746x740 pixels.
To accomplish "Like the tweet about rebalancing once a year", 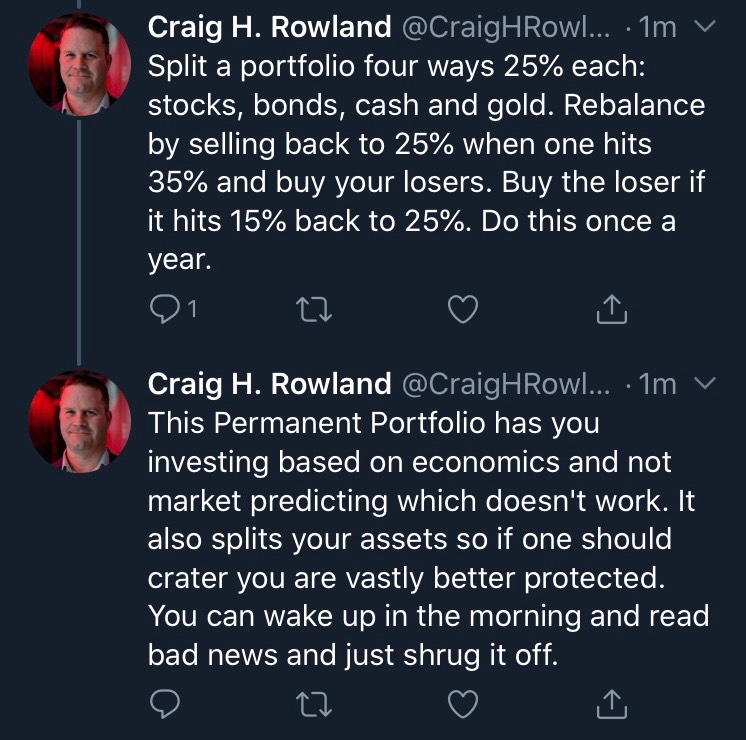I will 463,309.
